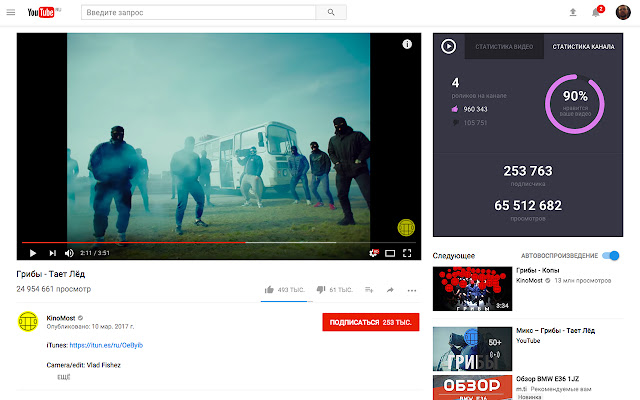Viewport: 640px width, 400px height.
Task: Click the 24 954 661 просмотр text
Action: click(53, 289)
